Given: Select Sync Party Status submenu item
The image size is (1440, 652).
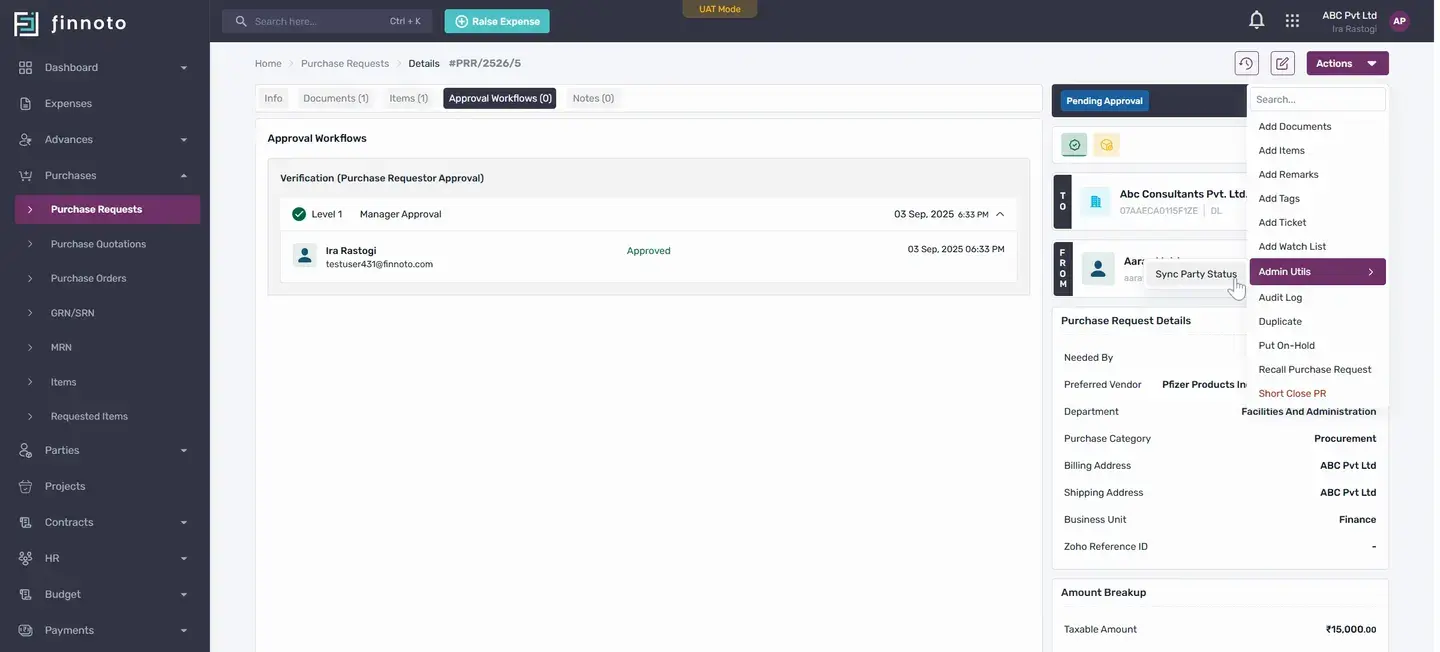Looking at the screenshot, I should 1196,274.
